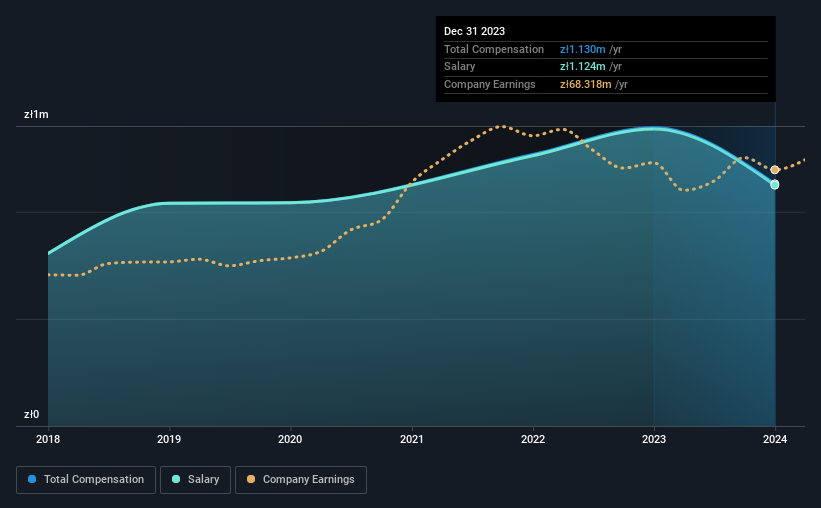Click the zł68.318m company earnings value

click(585, 84)
